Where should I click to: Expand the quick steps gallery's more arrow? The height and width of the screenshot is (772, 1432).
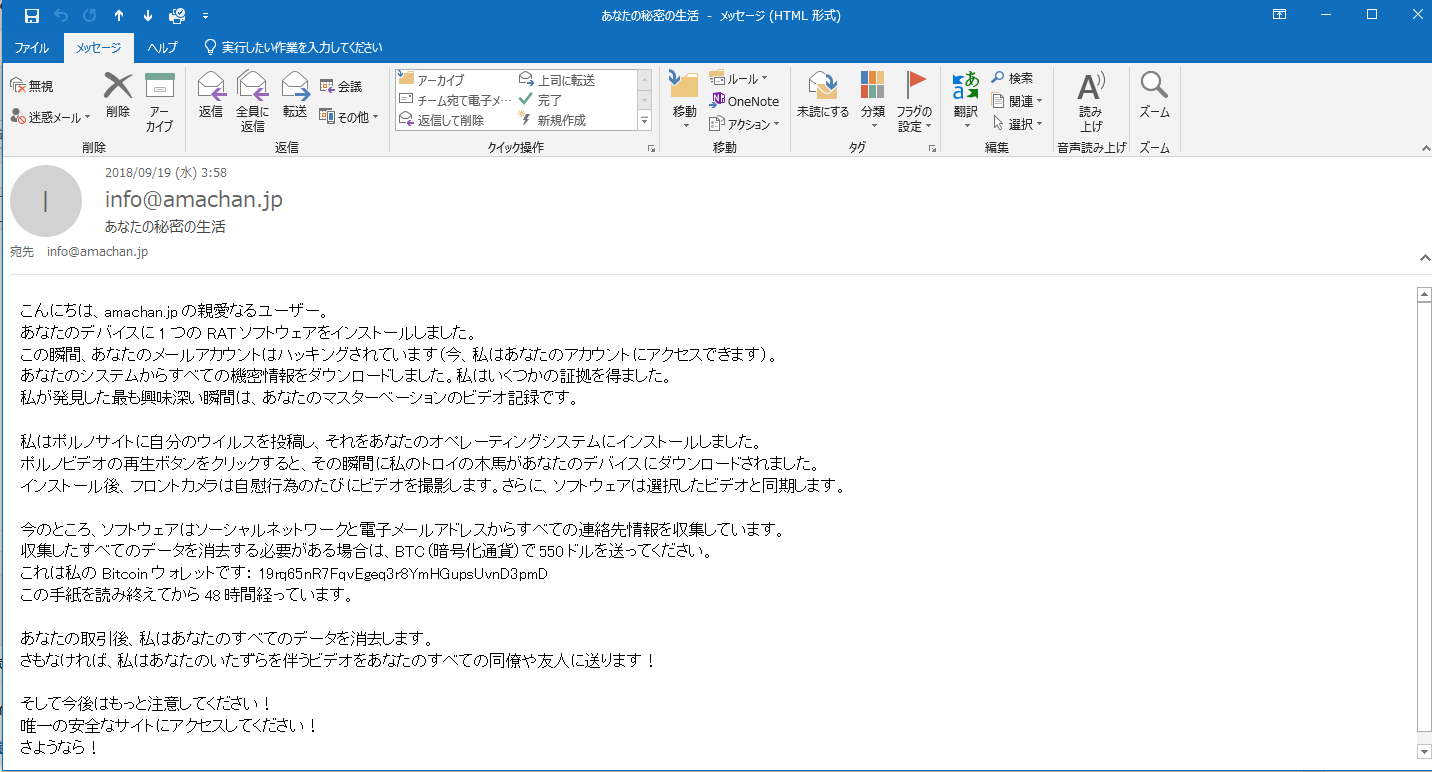645,121
